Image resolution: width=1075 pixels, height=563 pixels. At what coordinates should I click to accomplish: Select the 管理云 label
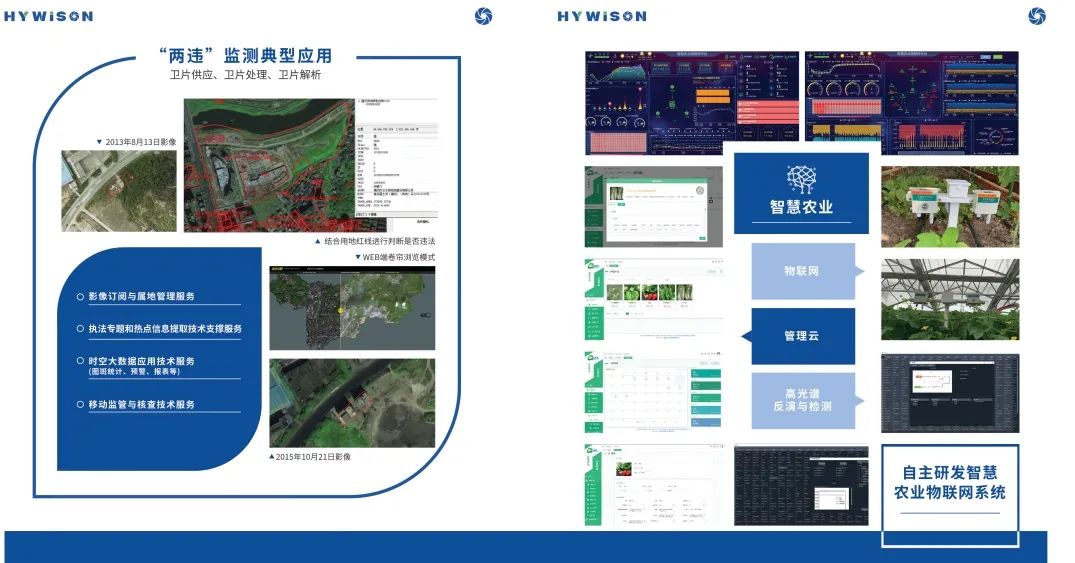pyautogui.click(x=801, y=336)
